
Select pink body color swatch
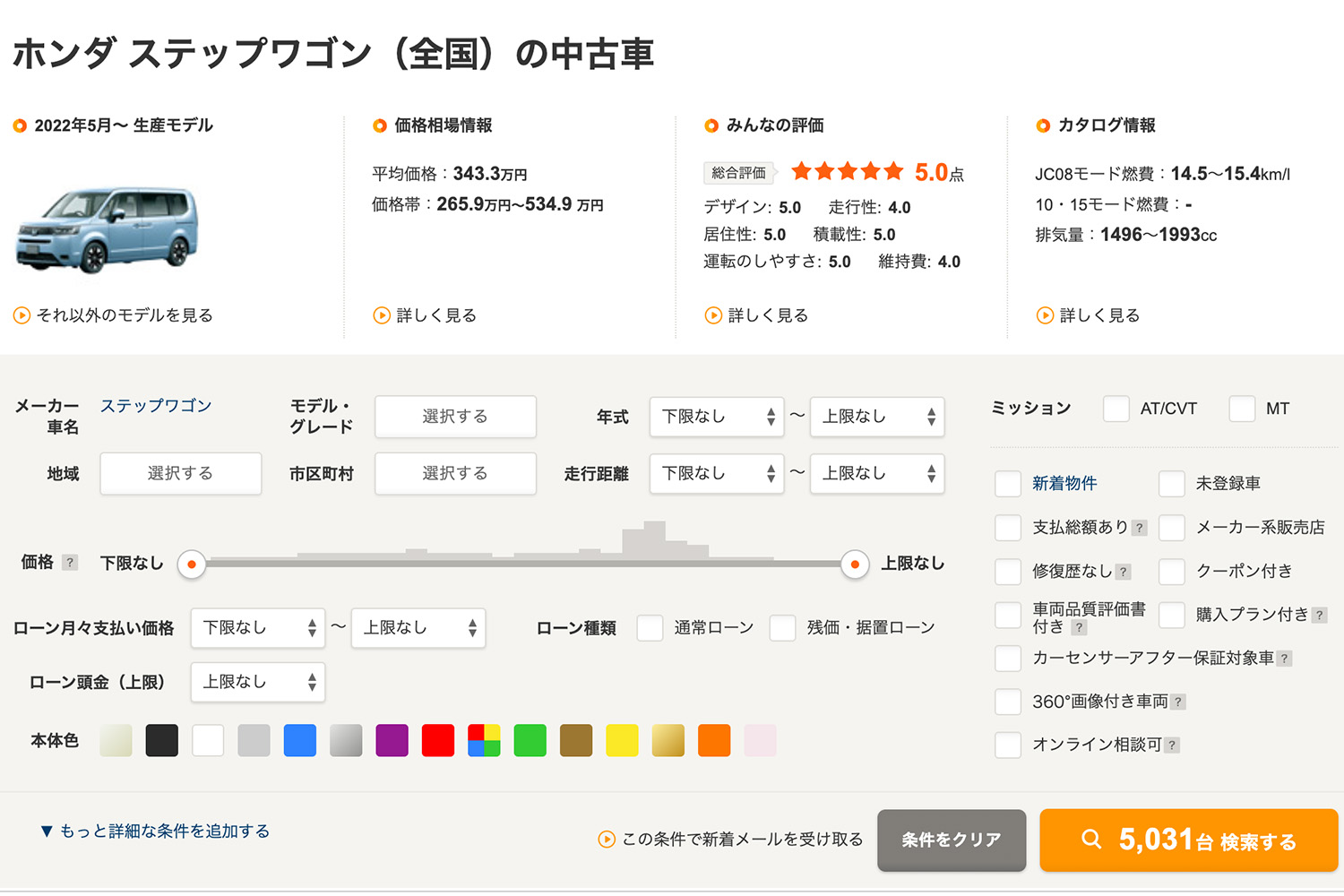click(x=760, y=741)
